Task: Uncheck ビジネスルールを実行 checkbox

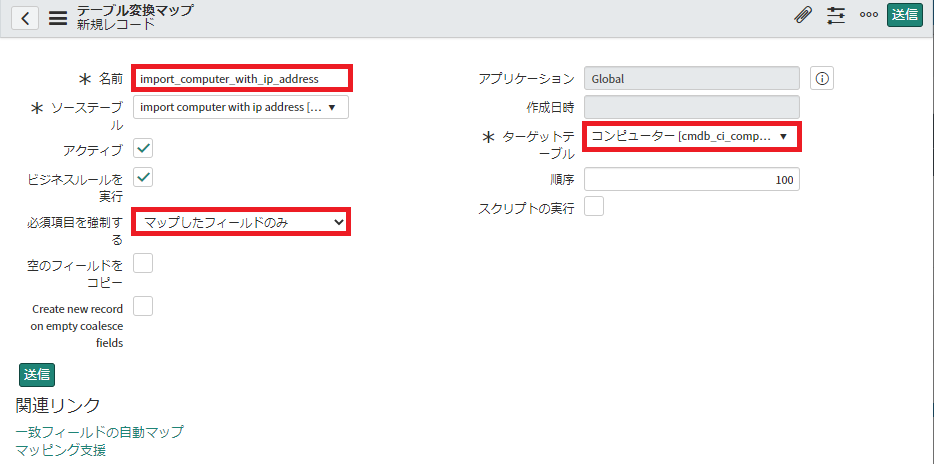Action: [x=143, y=177]
